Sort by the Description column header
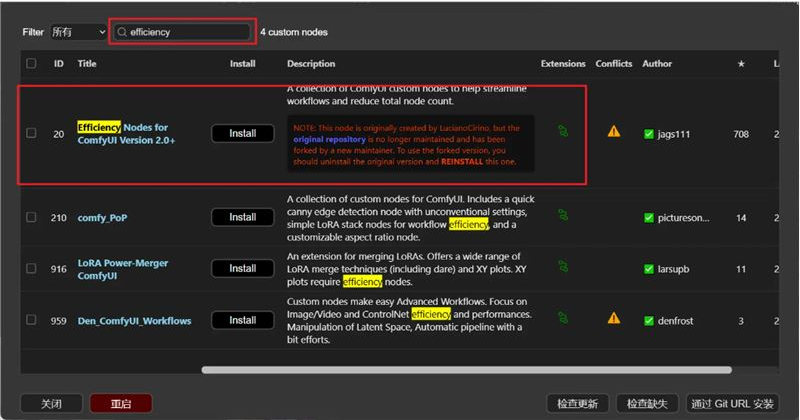Screen dimensions: 800x420 tap(311, 64)
